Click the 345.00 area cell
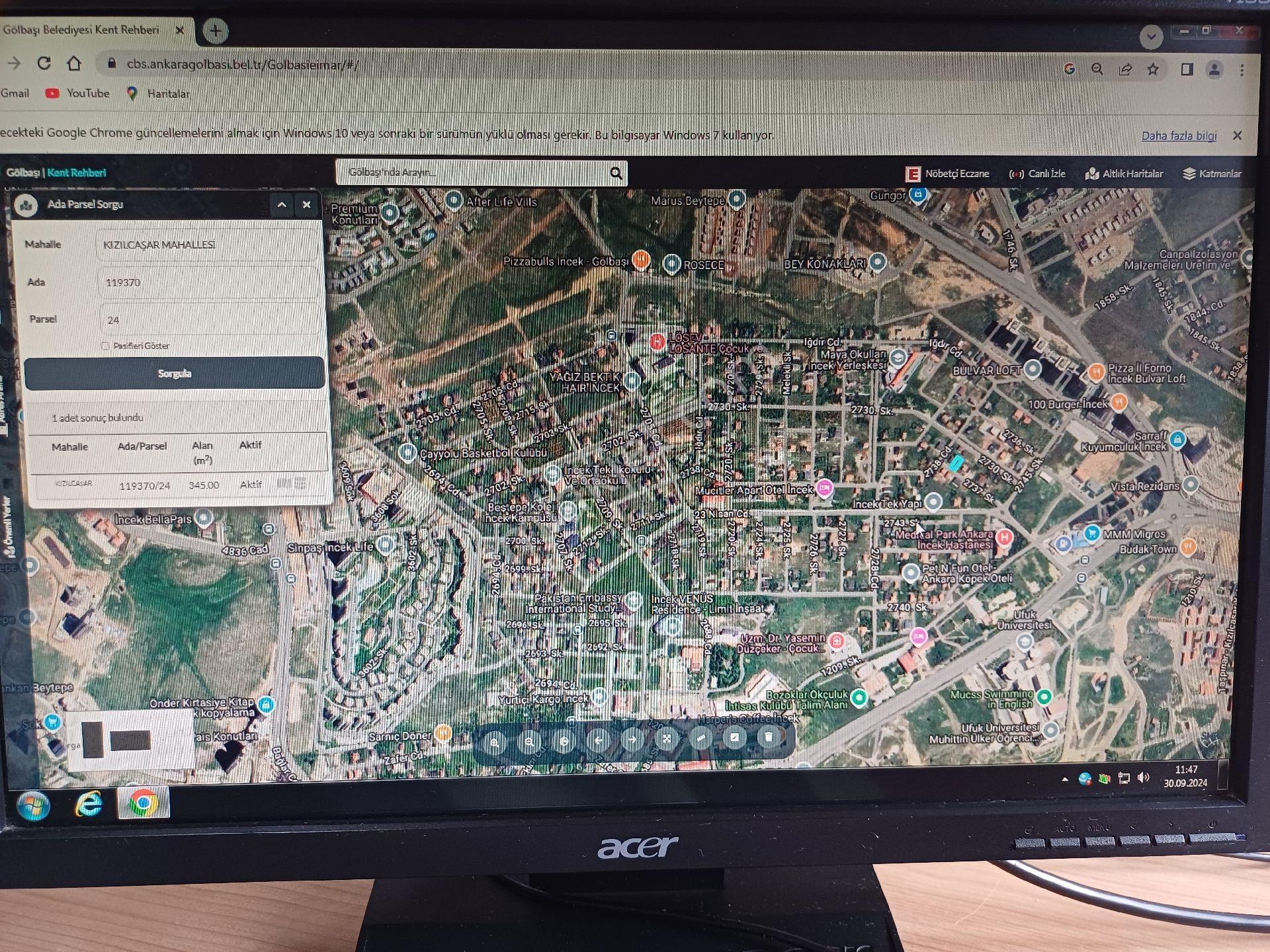 click(x=204, y=485)
